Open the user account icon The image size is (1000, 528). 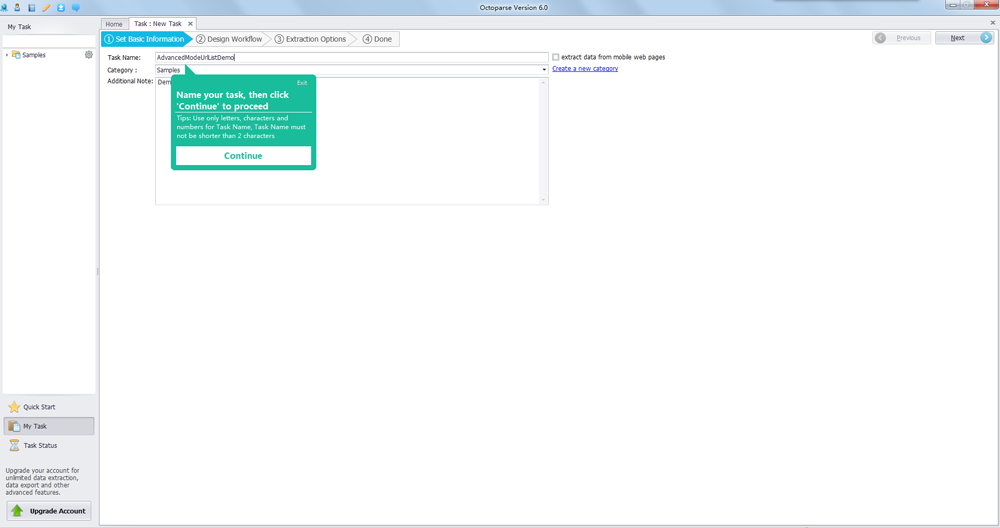17,7
